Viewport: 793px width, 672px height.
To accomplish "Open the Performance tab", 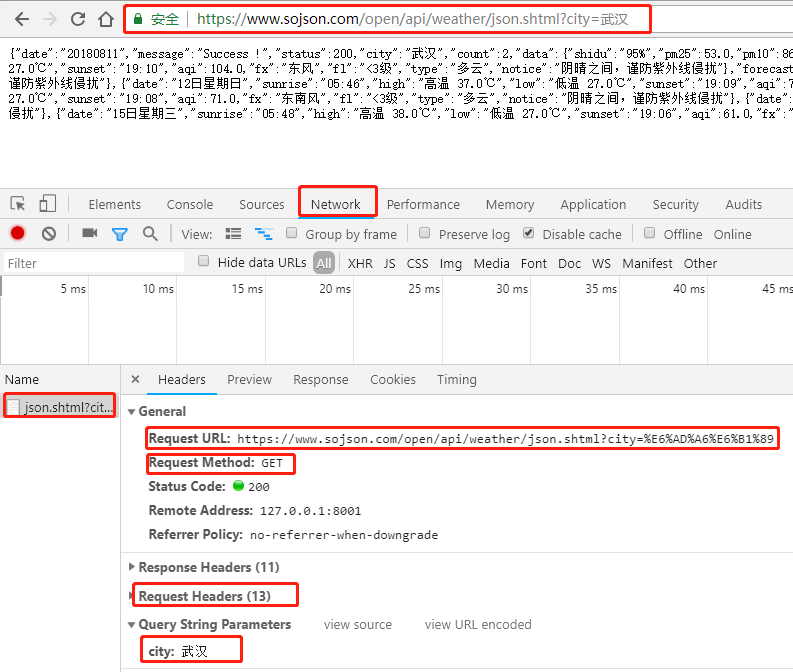I will (x=423, y=204).
